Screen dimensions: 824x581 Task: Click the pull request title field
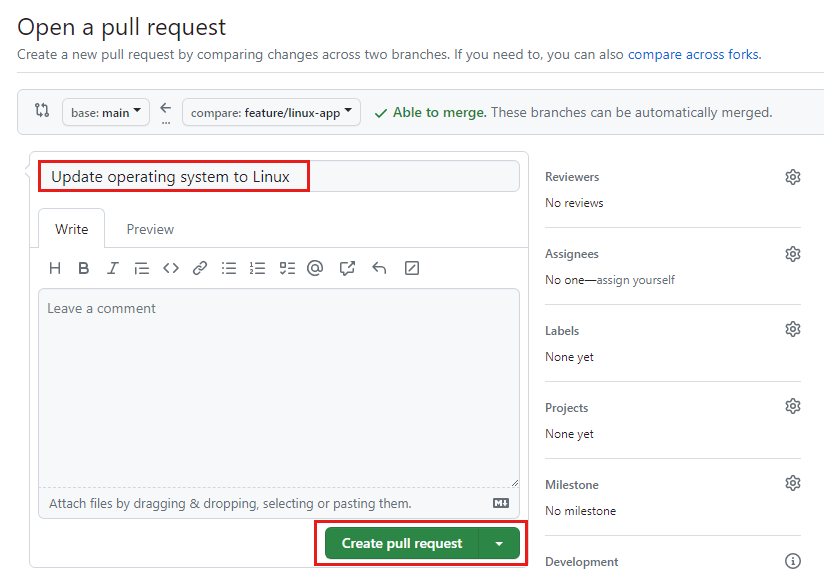[x=279, y=177]
